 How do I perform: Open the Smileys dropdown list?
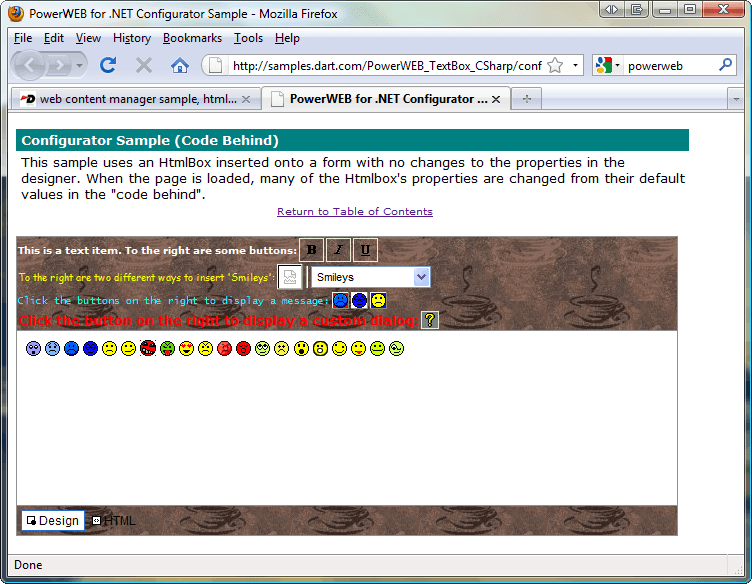point(371,277)
